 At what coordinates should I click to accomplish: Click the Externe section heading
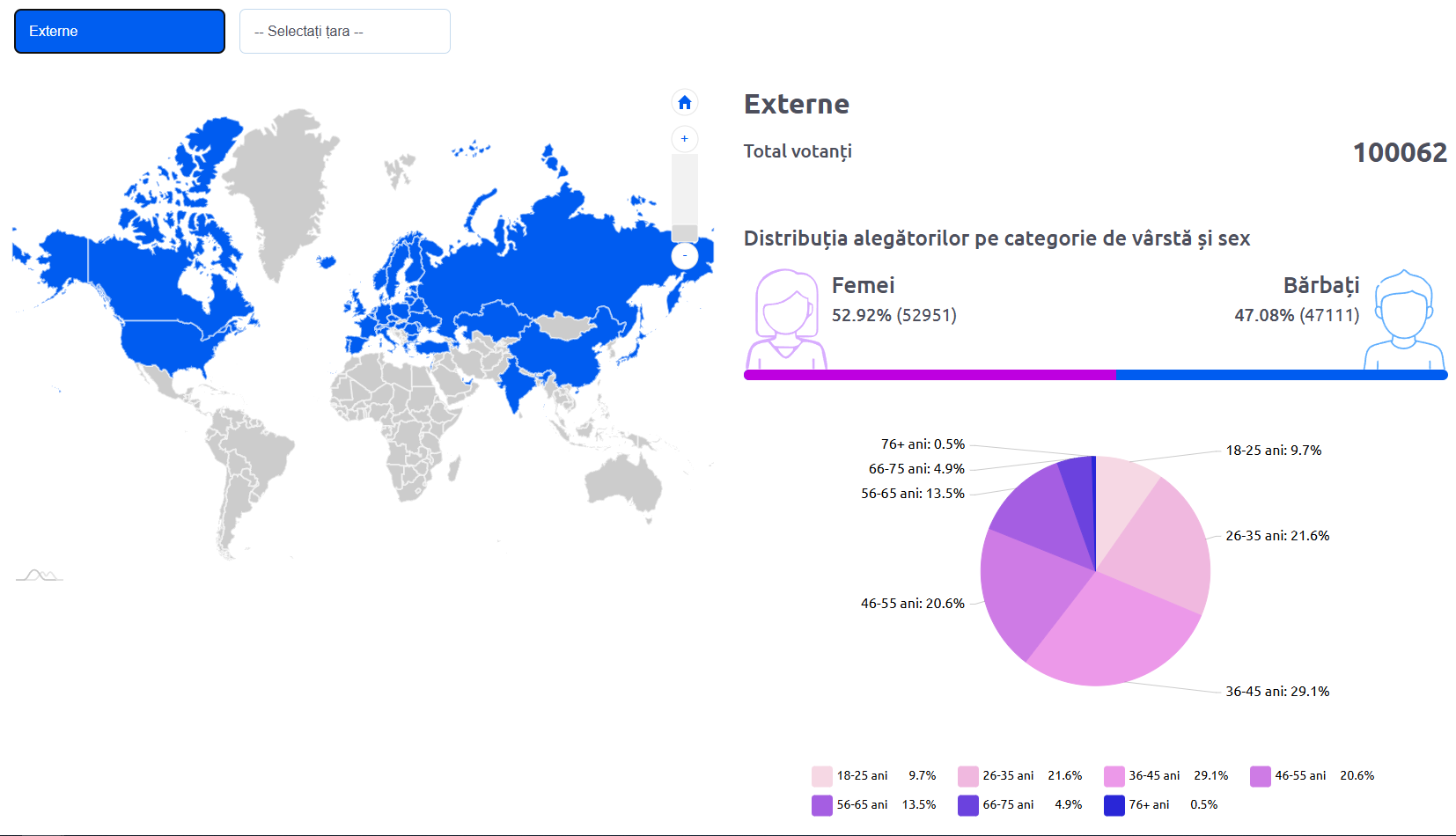(x=797, y=104)
